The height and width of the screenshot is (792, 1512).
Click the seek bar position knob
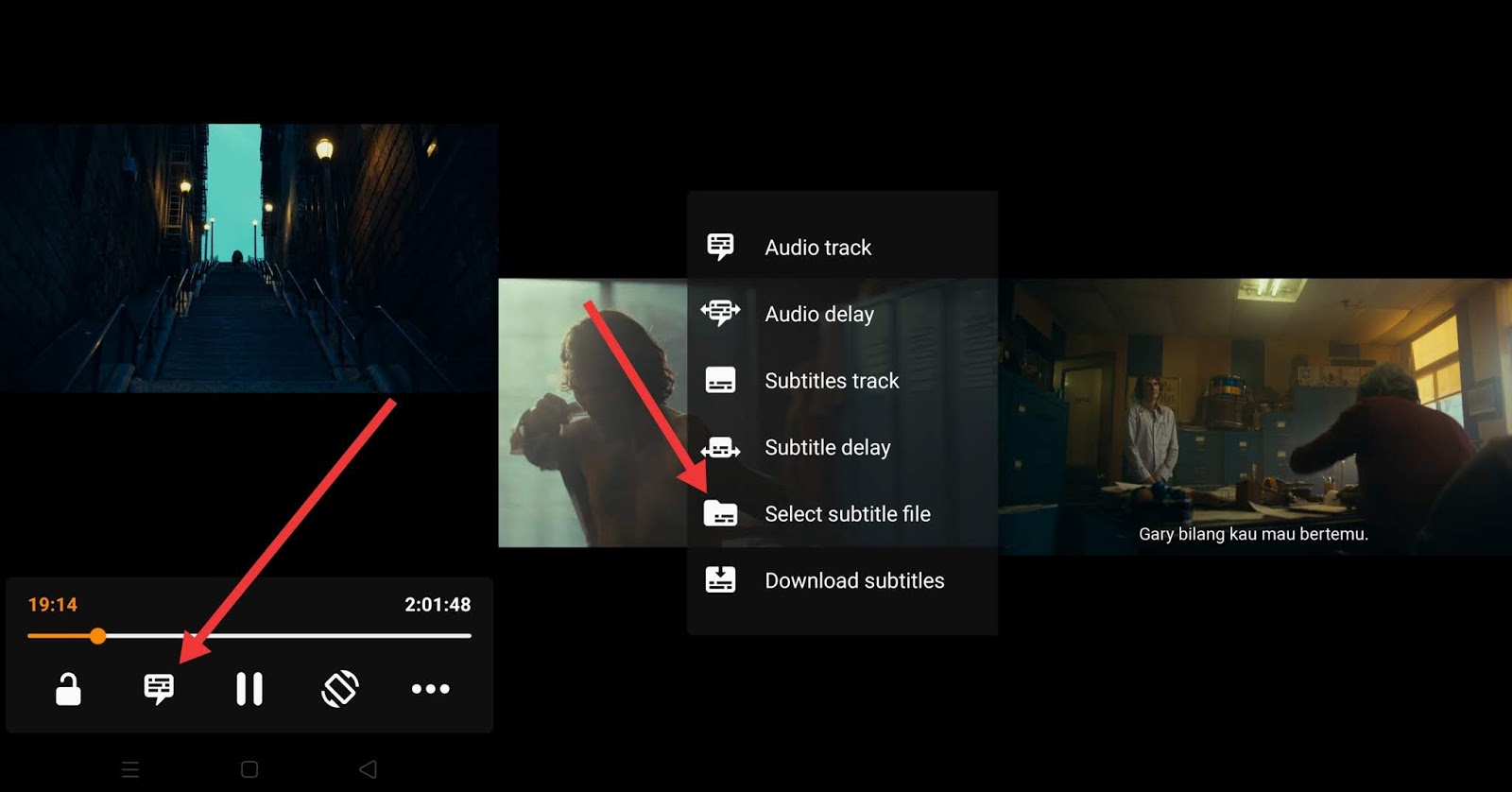click(98, 636)
